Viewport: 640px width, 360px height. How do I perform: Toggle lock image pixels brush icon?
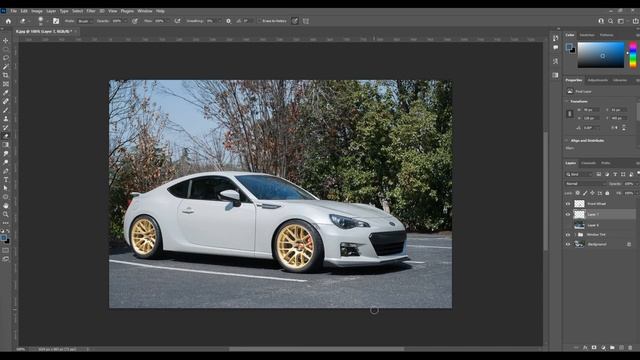[x=585, y=193]
